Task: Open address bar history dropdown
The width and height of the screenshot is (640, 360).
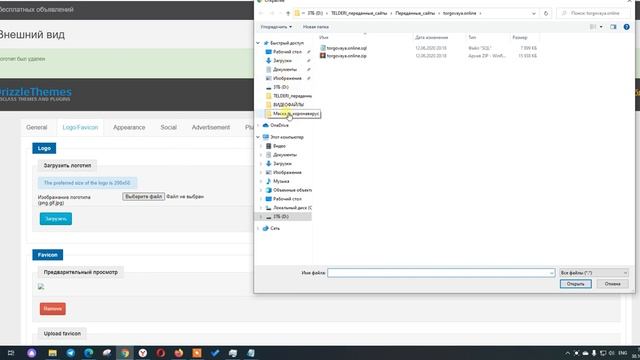Action: pyautogui.click(x=534, y=13)
